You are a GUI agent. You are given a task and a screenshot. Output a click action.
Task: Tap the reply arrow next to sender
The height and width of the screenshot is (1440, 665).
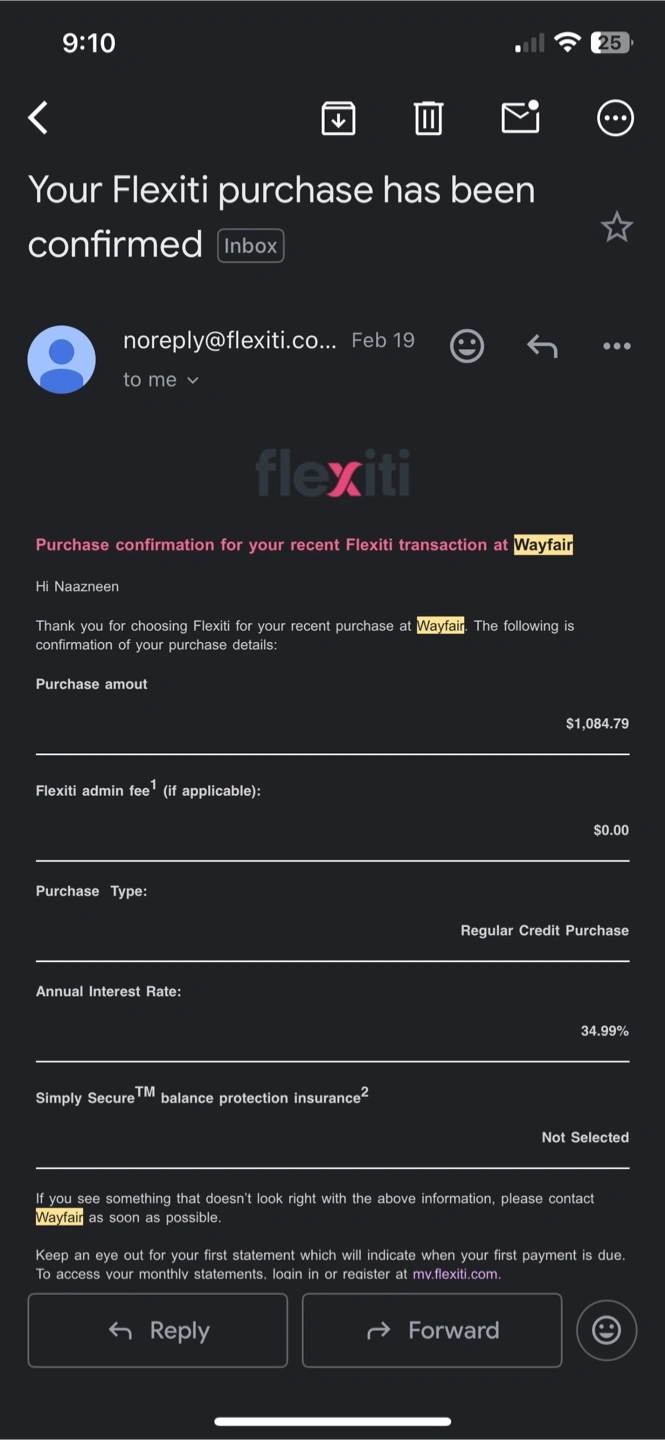tap(542, 346)
